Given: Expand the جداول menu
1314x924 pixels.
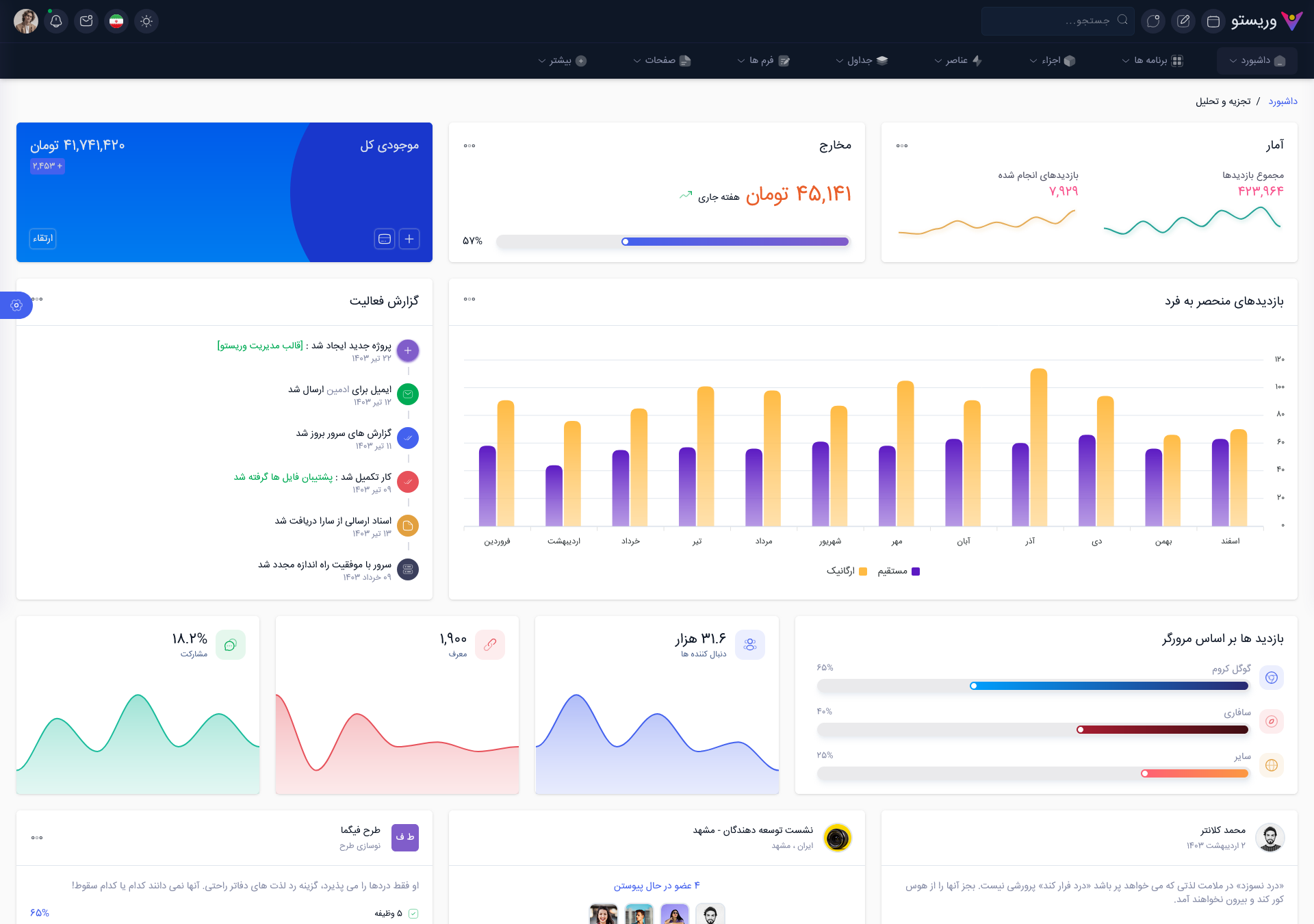Looking at the screenshot, I should pyautogui.click(x=862, y=60).
